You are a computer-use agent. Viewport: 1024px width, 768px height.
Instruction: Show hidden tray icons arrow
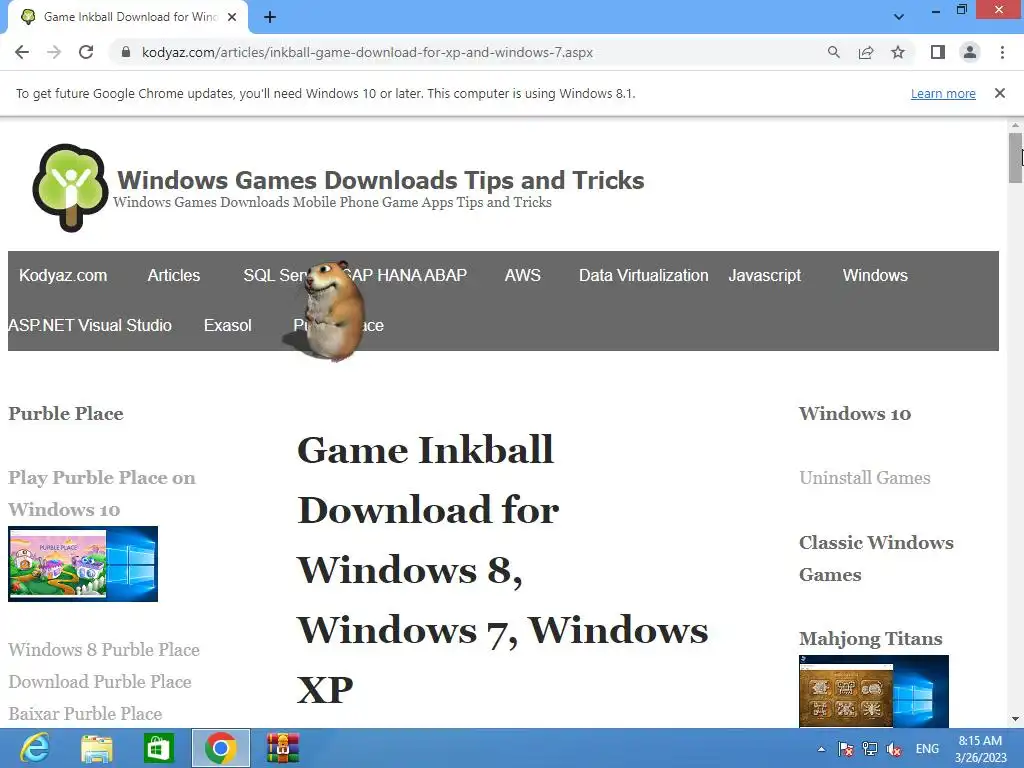click(821, 749)
